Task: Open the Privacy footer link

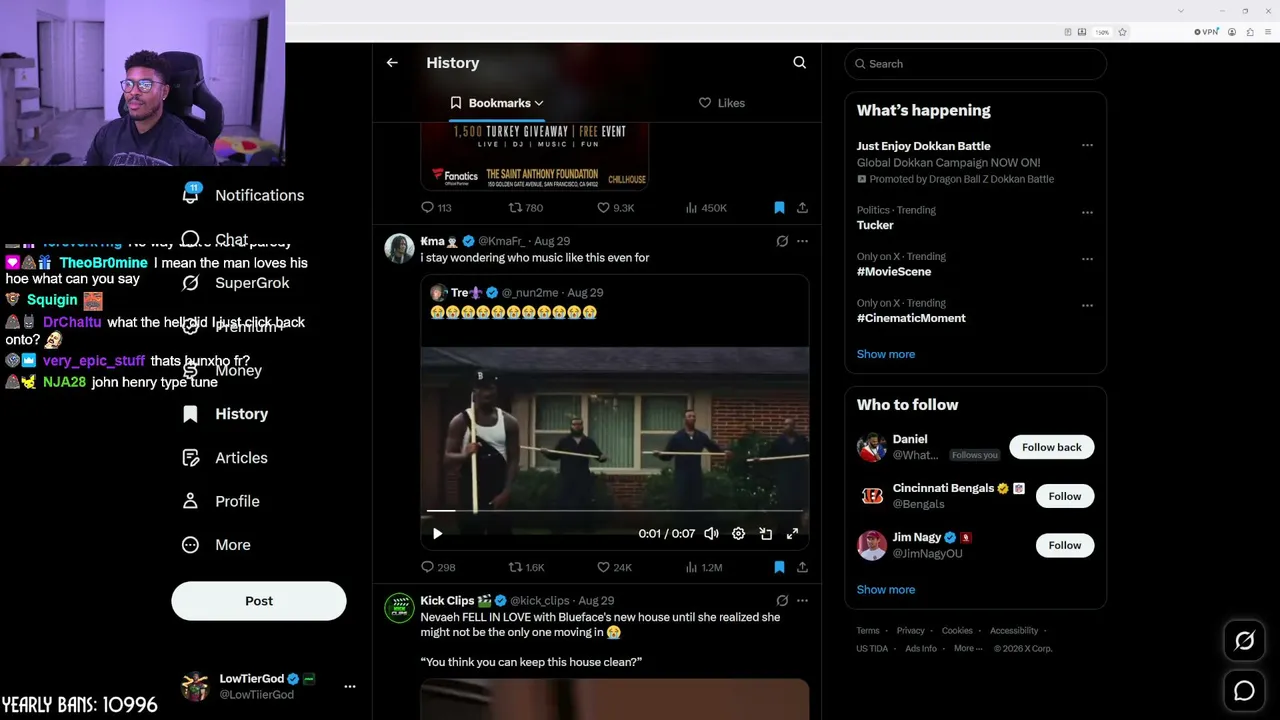Action: [x=911, y=631]
